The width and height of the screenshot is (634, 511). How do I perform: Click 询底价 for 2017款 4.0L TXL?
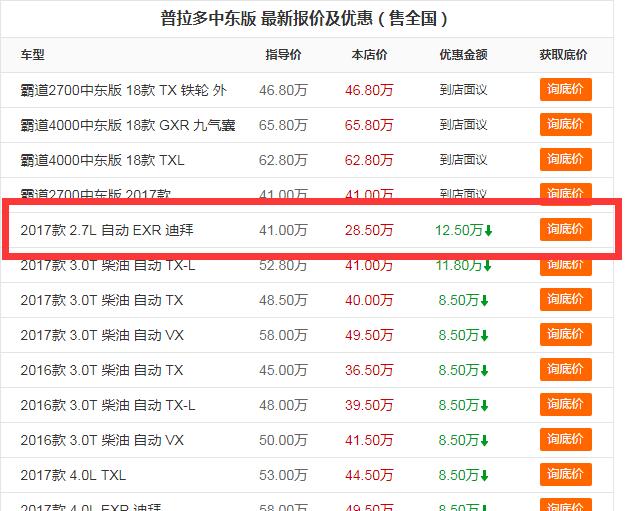pos(565,474)
